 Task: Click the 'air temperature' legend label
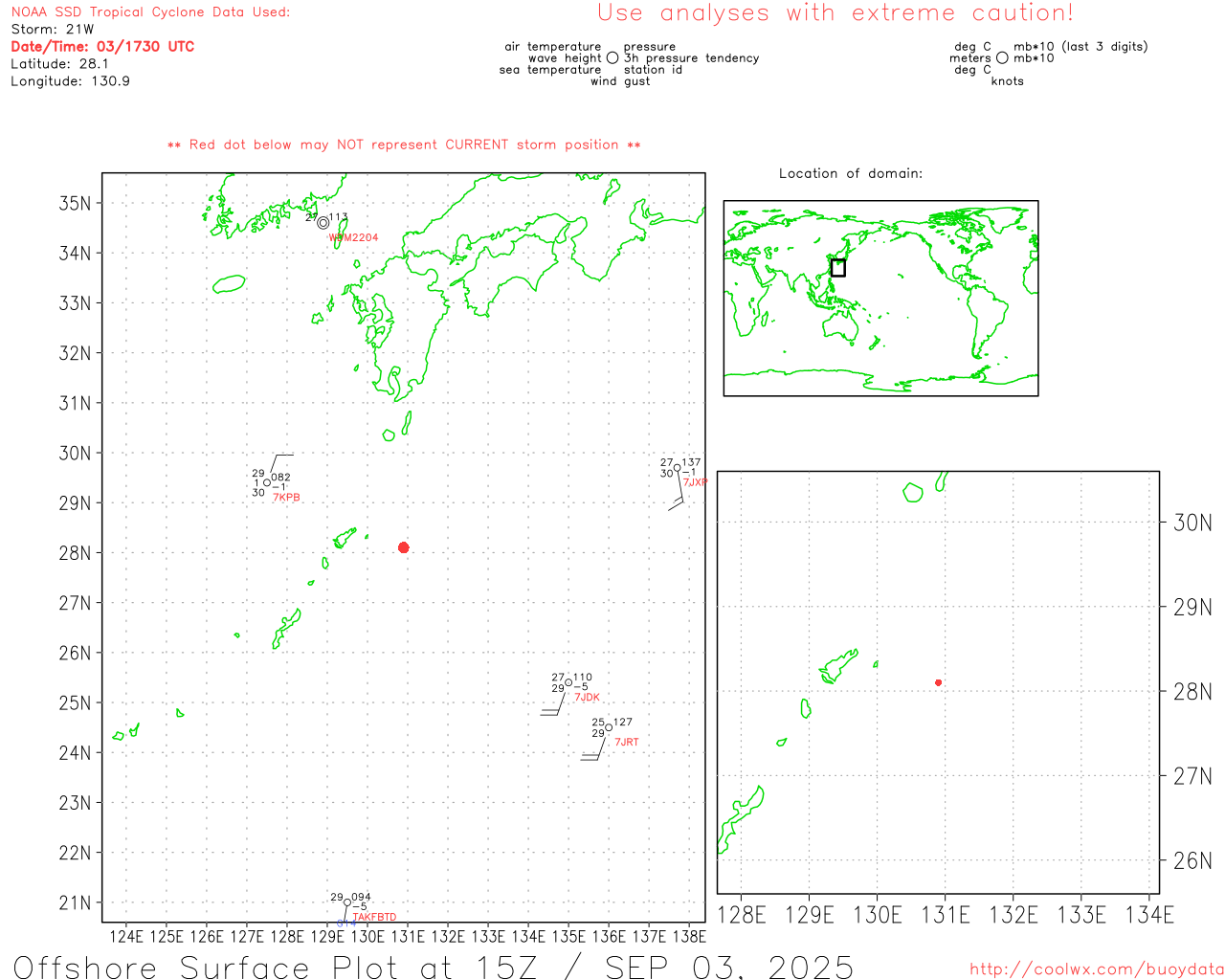point(553,47)
